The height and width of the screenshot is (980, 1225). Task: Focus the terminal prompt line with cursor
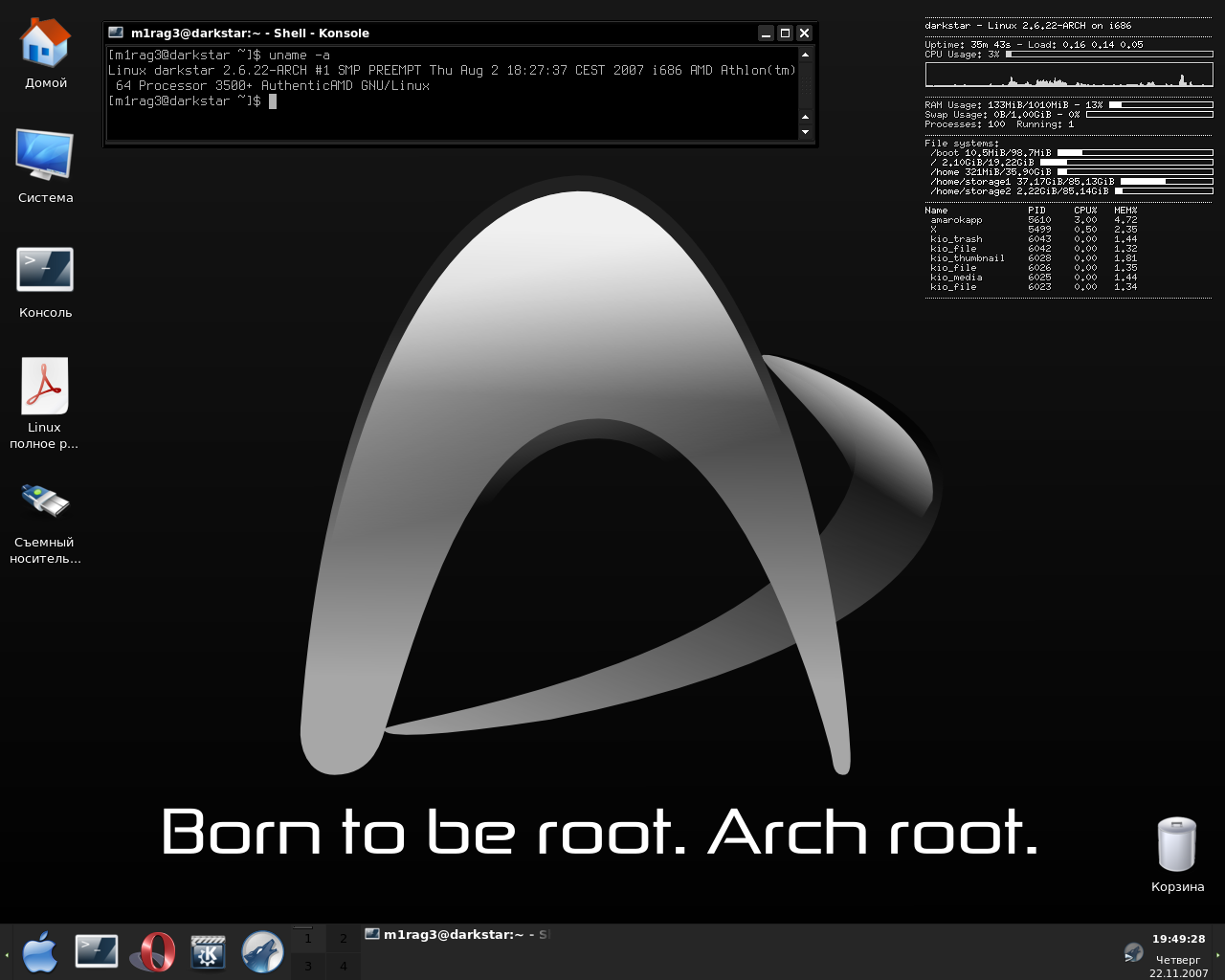click(192, 100)
